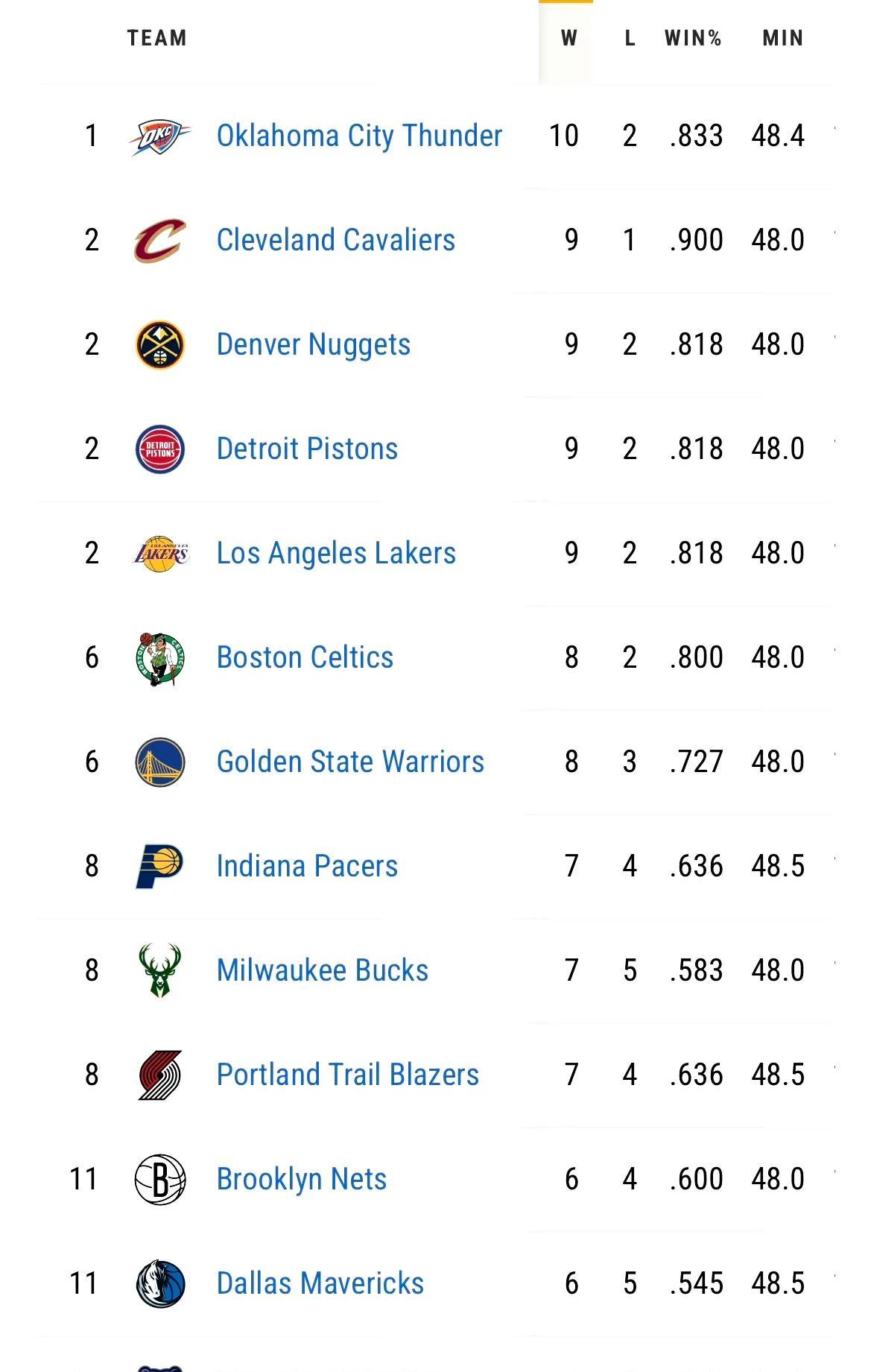
Task: Sort by WIN% column header
Action: (x=693, y=38)
